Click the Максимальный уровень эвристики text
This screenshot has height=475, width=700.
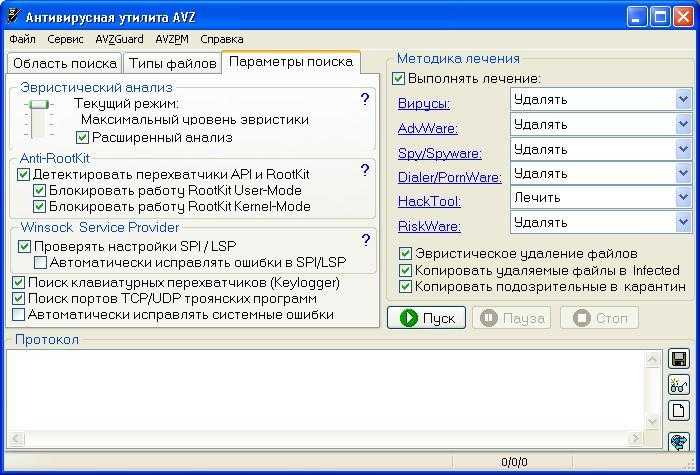[195, 120]
